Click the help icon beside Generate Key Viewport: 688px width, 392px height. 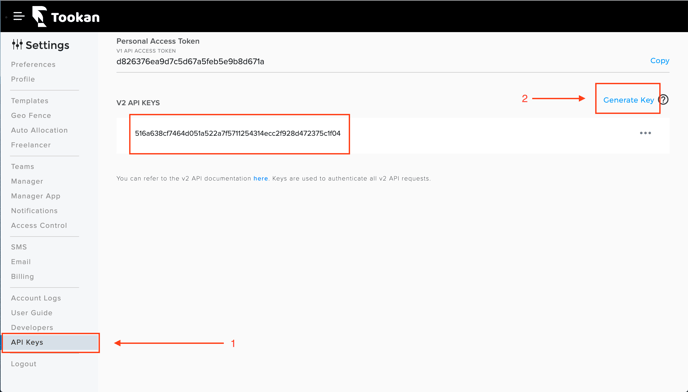pyautogui.click(x=663, y=100)
